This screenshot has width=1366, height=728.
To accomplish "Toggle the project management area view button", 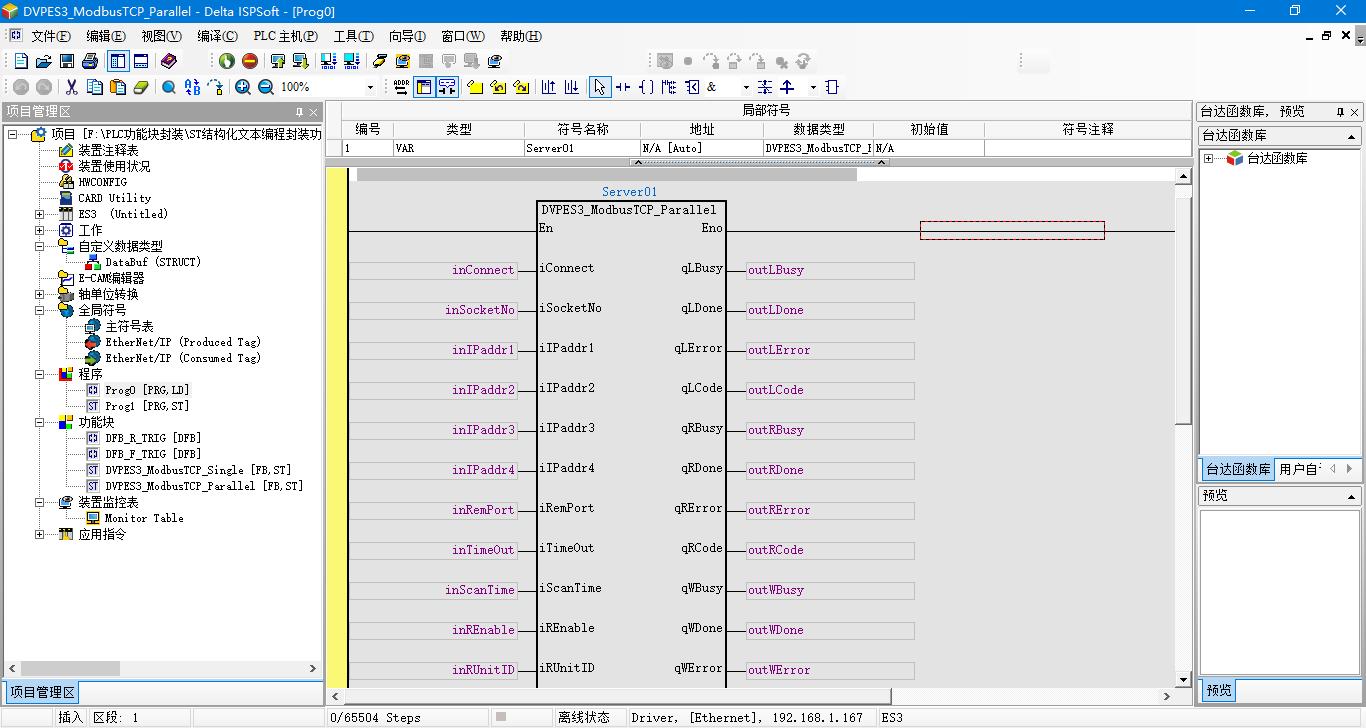I will click(118, 62).
